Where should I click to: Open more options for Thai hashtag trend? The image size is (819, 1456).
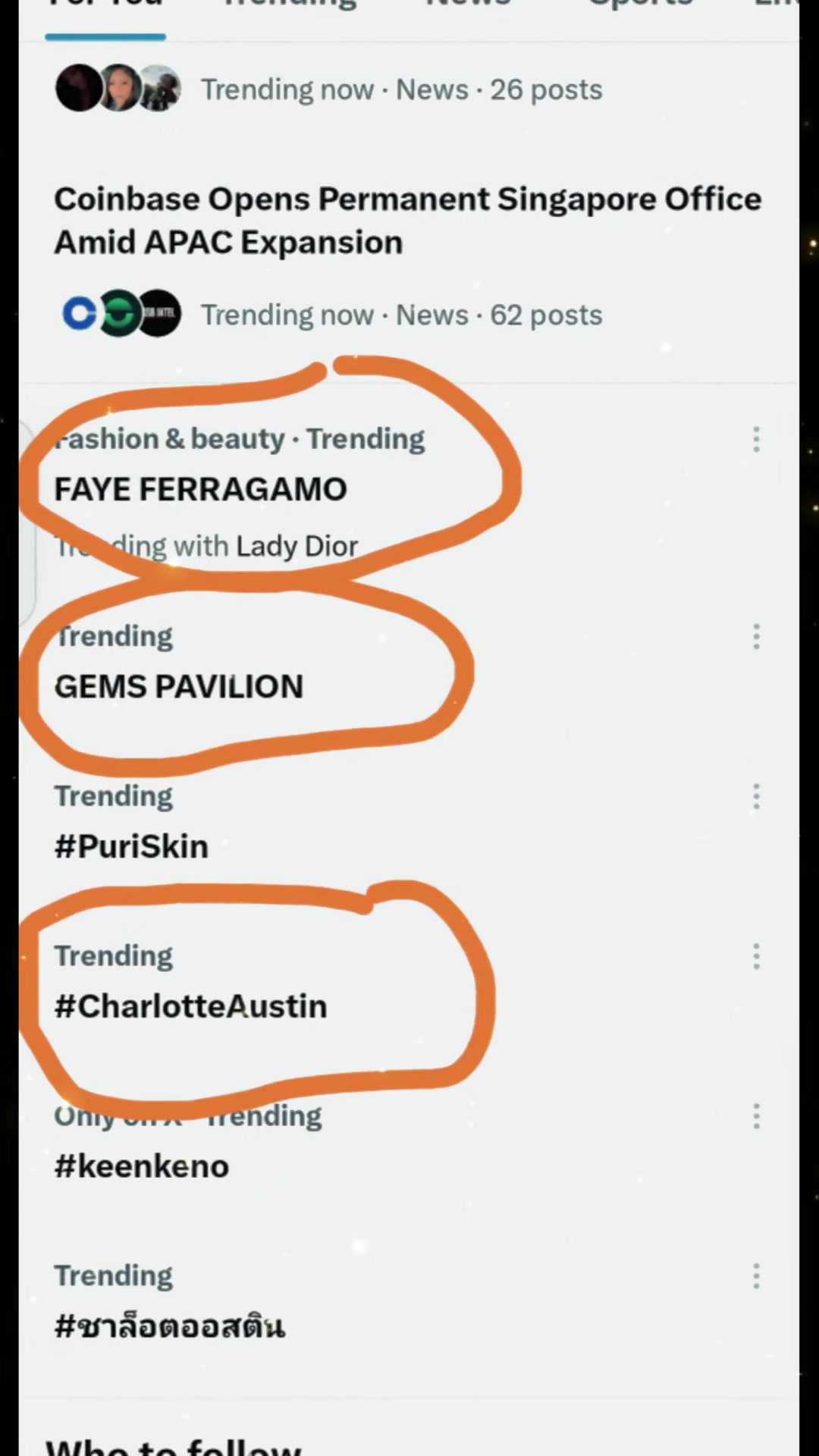pos(756,1276)
